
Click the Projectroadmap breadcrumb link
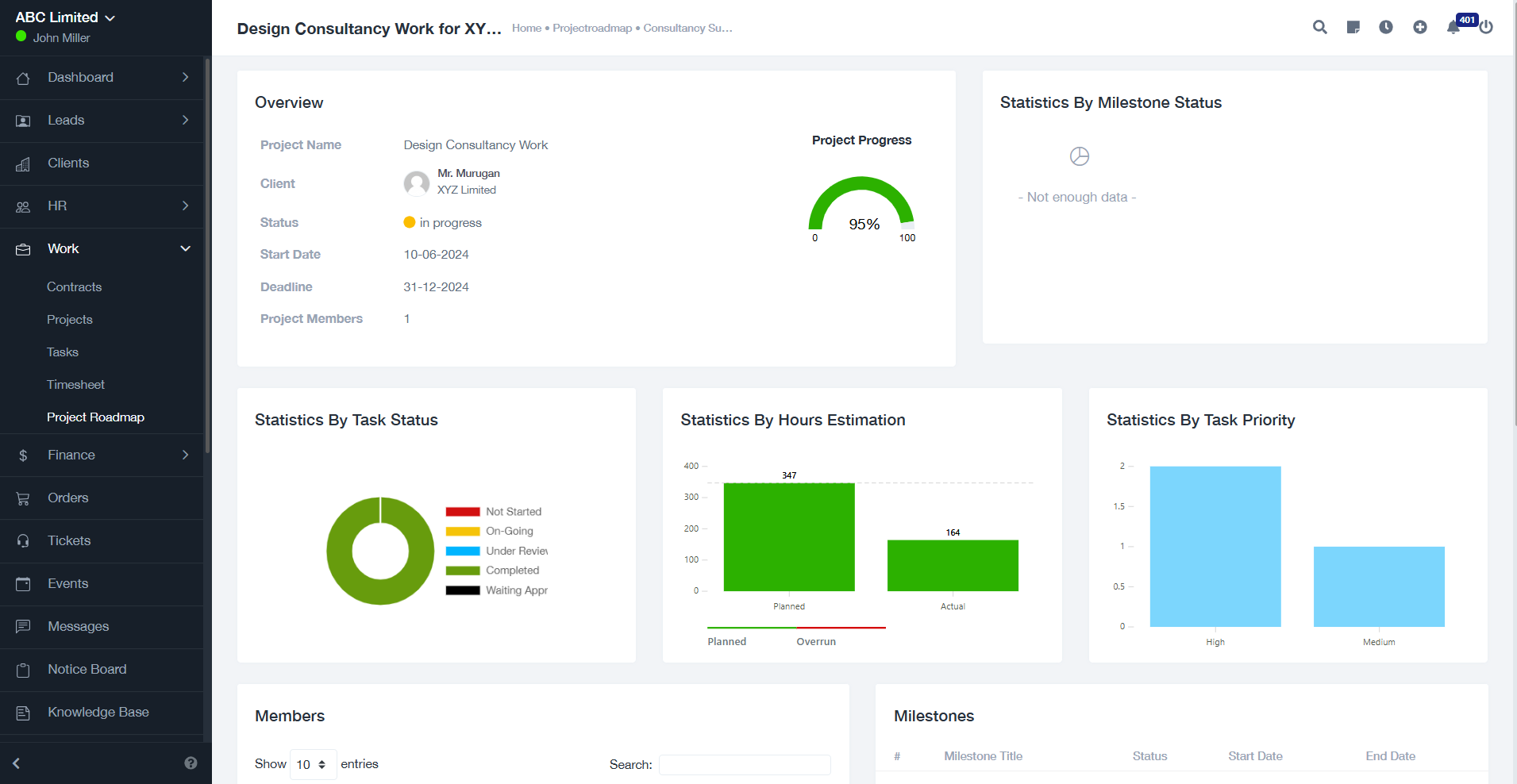pos(592,28)
